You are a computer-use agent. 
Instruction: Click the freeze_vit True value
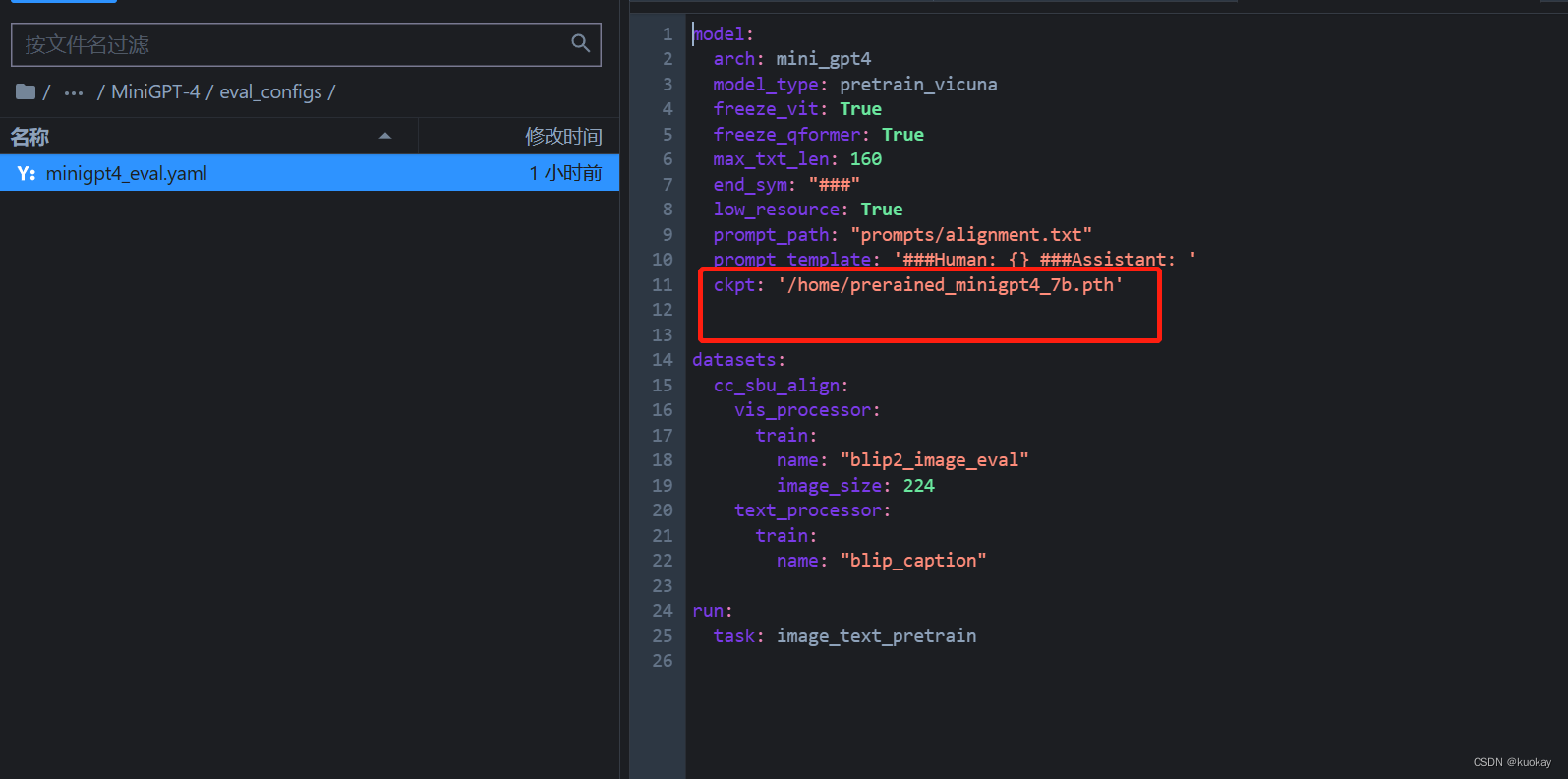coord(860,109)
